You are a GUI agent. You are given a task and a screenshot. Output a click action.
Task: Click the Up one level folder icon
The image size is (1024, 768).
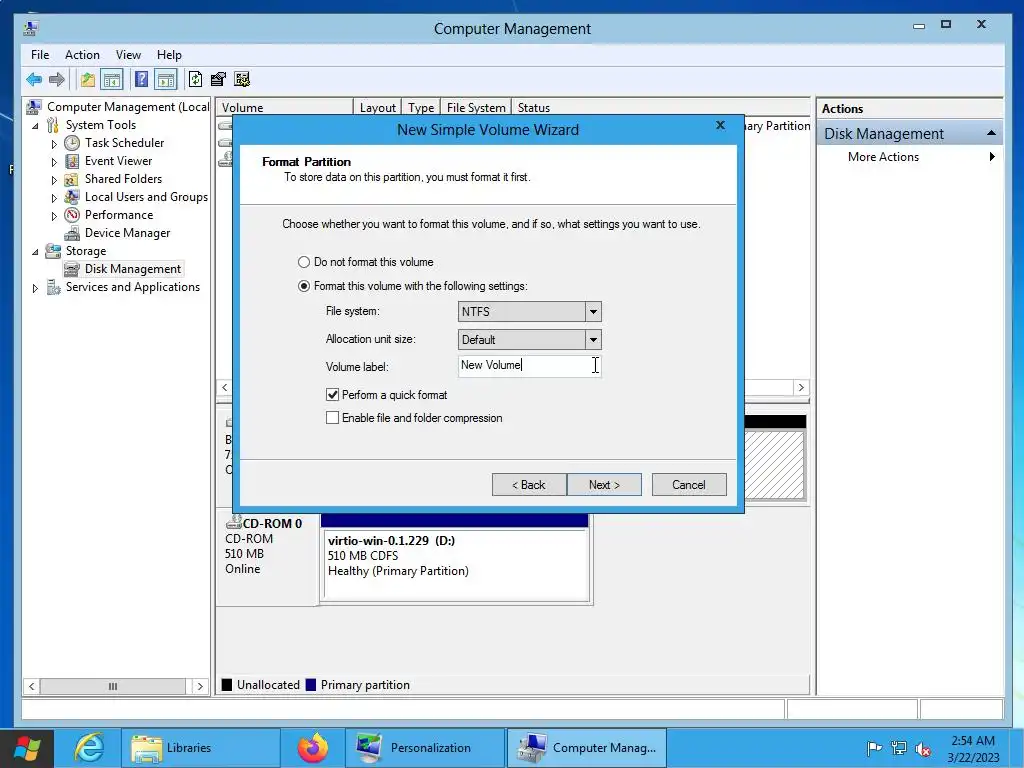tap(88, 80)
